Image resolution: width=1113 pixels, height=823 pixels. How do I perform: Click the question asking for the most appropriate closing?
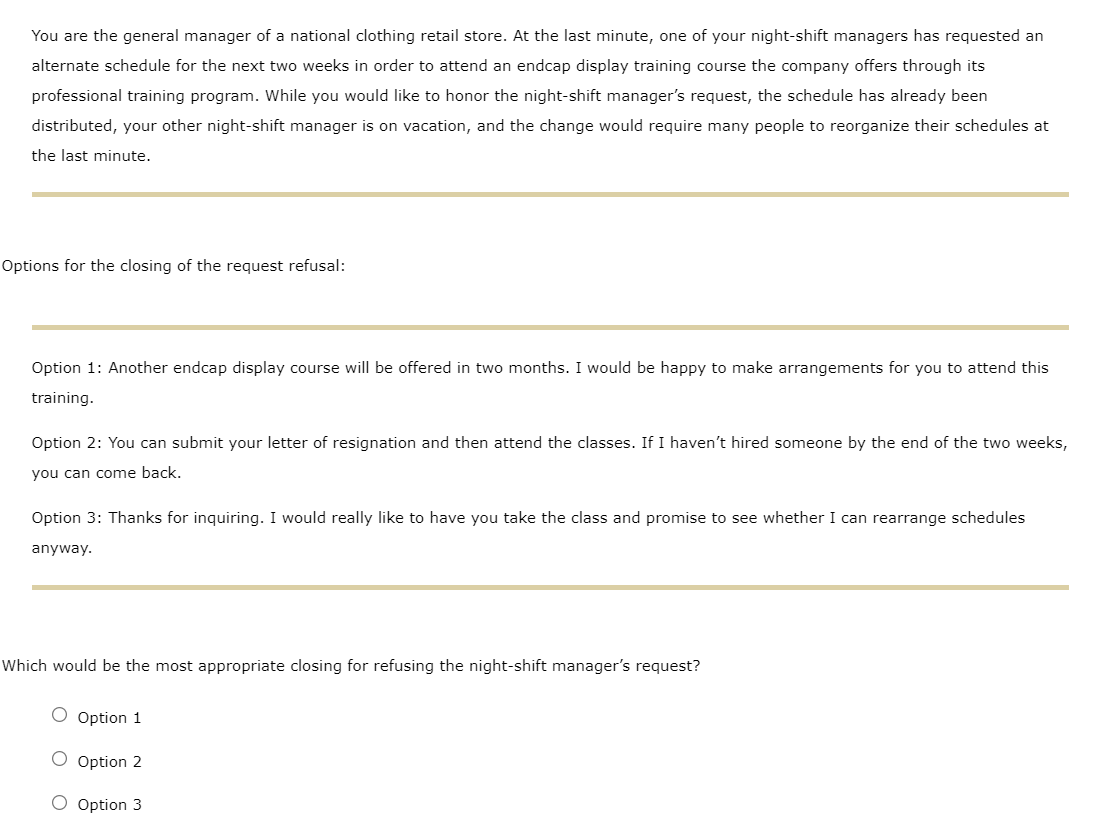[x=351, y=665]
